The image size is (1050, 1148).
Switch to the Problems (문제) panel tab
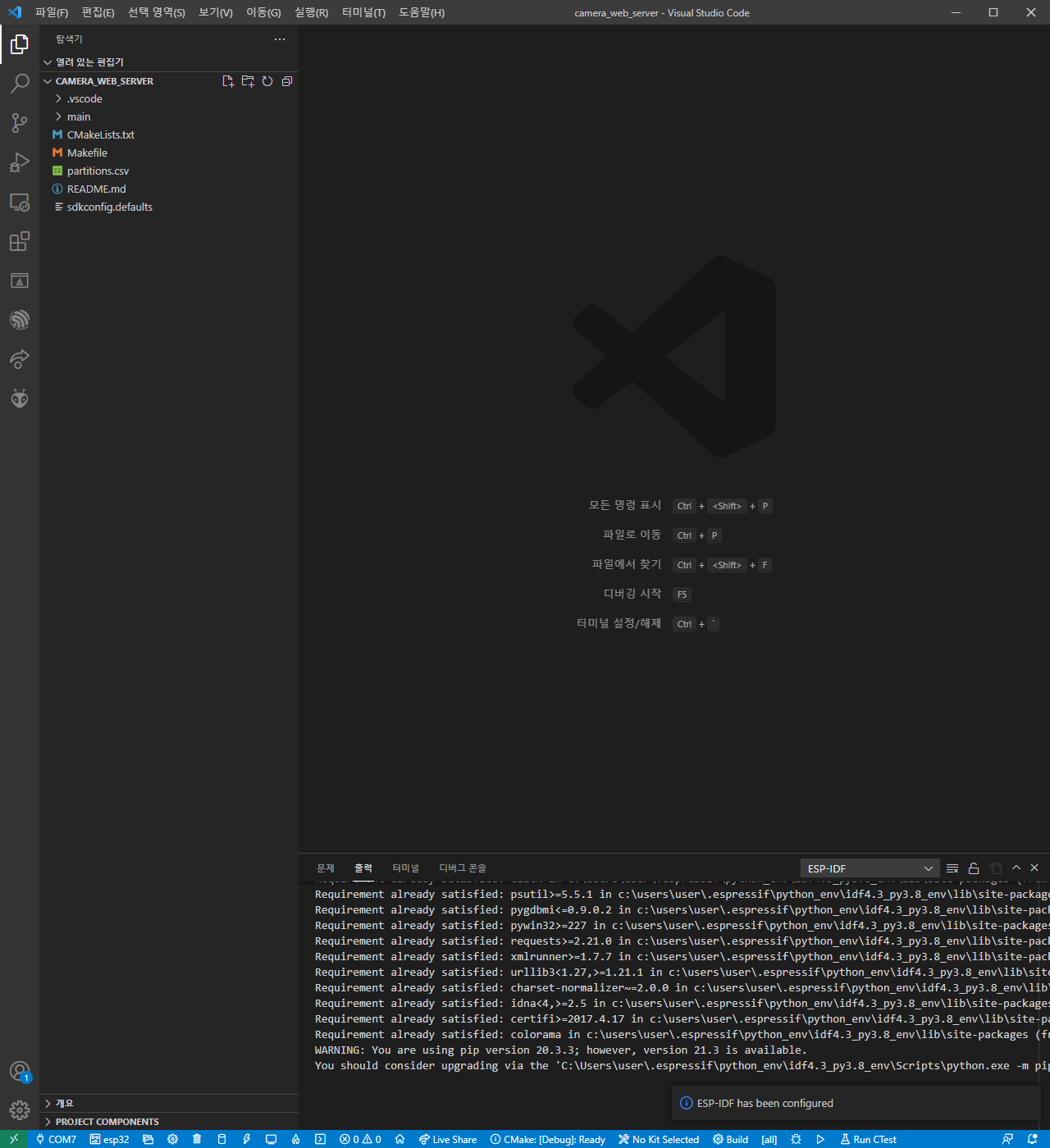pyautogui.click(x=326, y=868)
